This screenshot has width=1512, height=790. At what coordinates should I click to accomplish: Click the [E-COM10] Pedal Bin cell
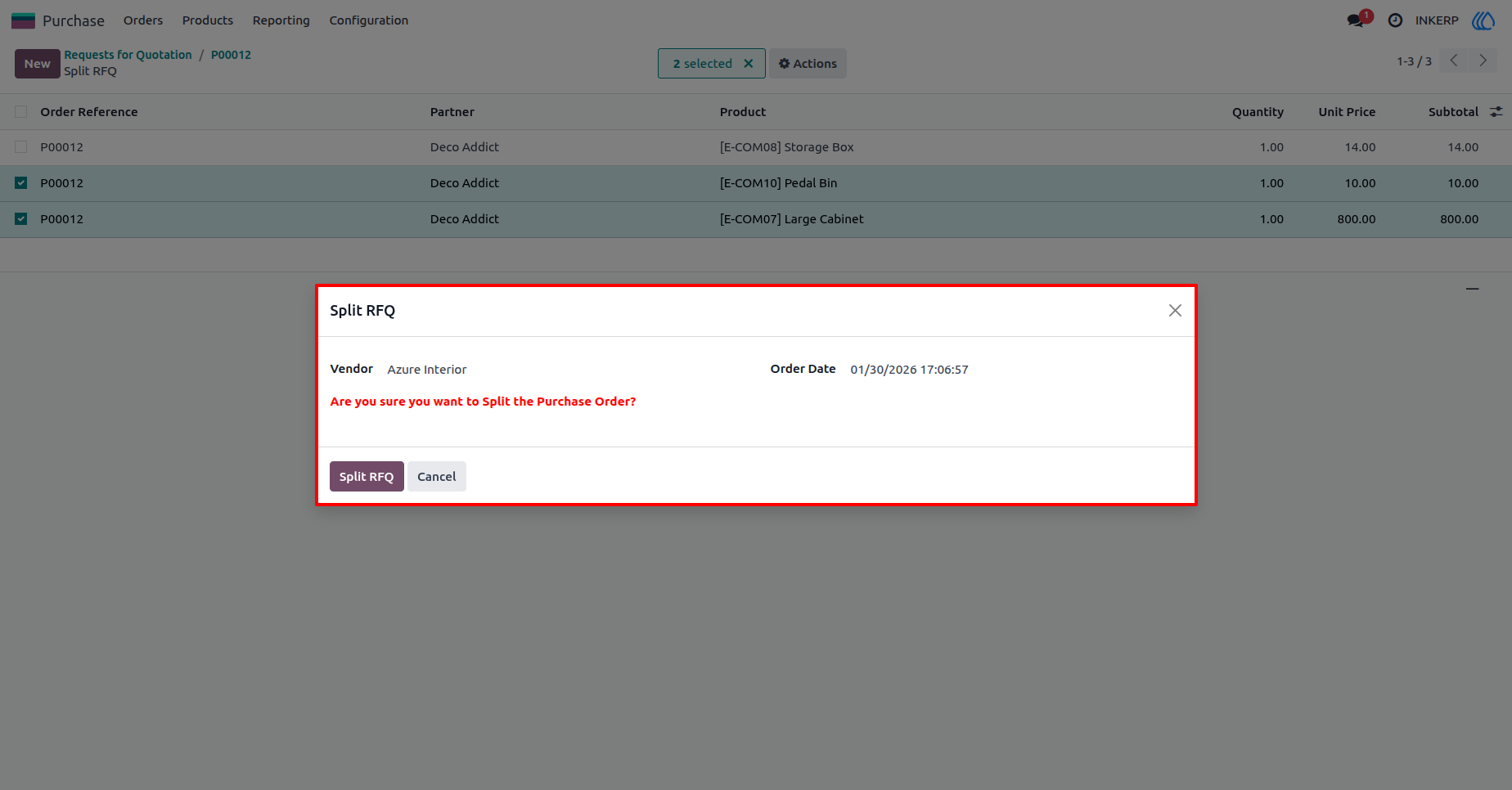(x=778, y=183)
